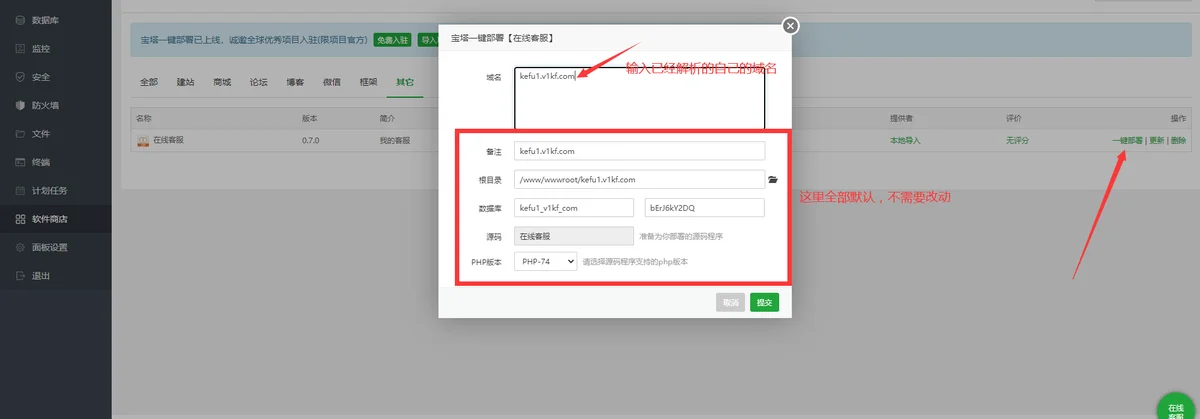Click the folder browse icon beside 根目录
The image size is (1200, 419).
[773, 179]
